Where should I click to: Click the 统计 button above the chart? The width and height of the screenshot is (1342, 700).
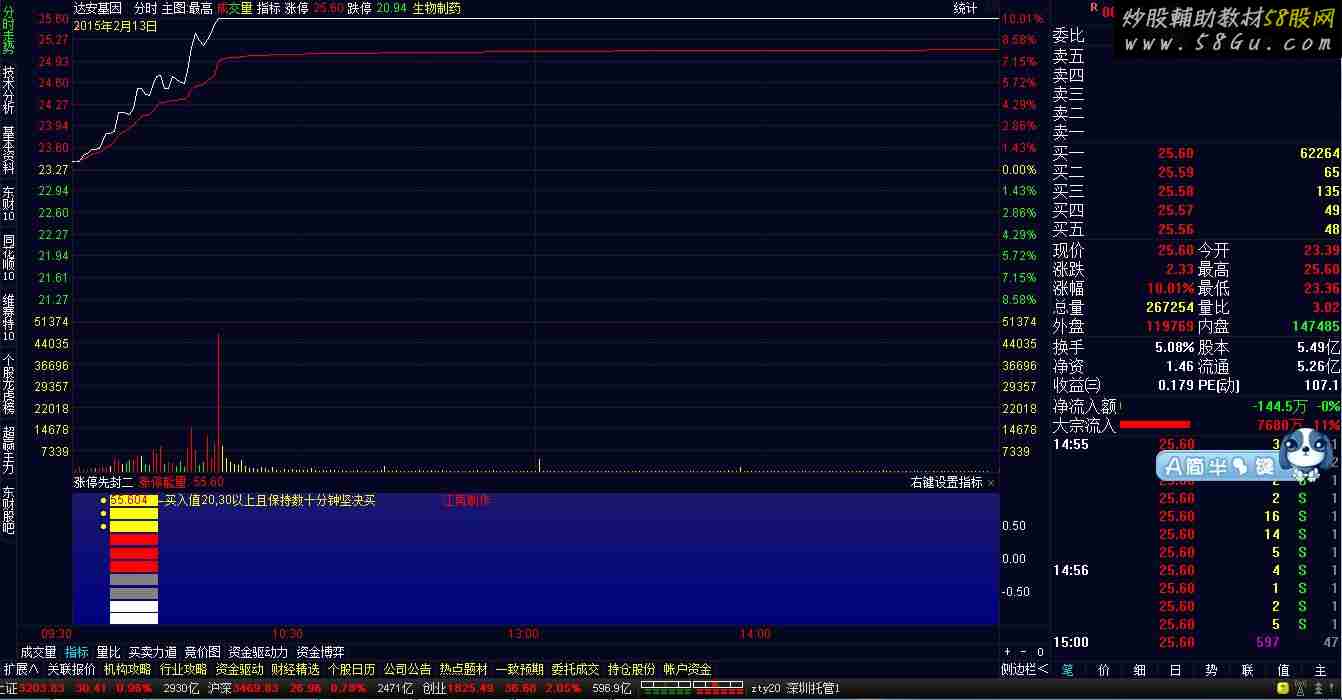point(965,8)
